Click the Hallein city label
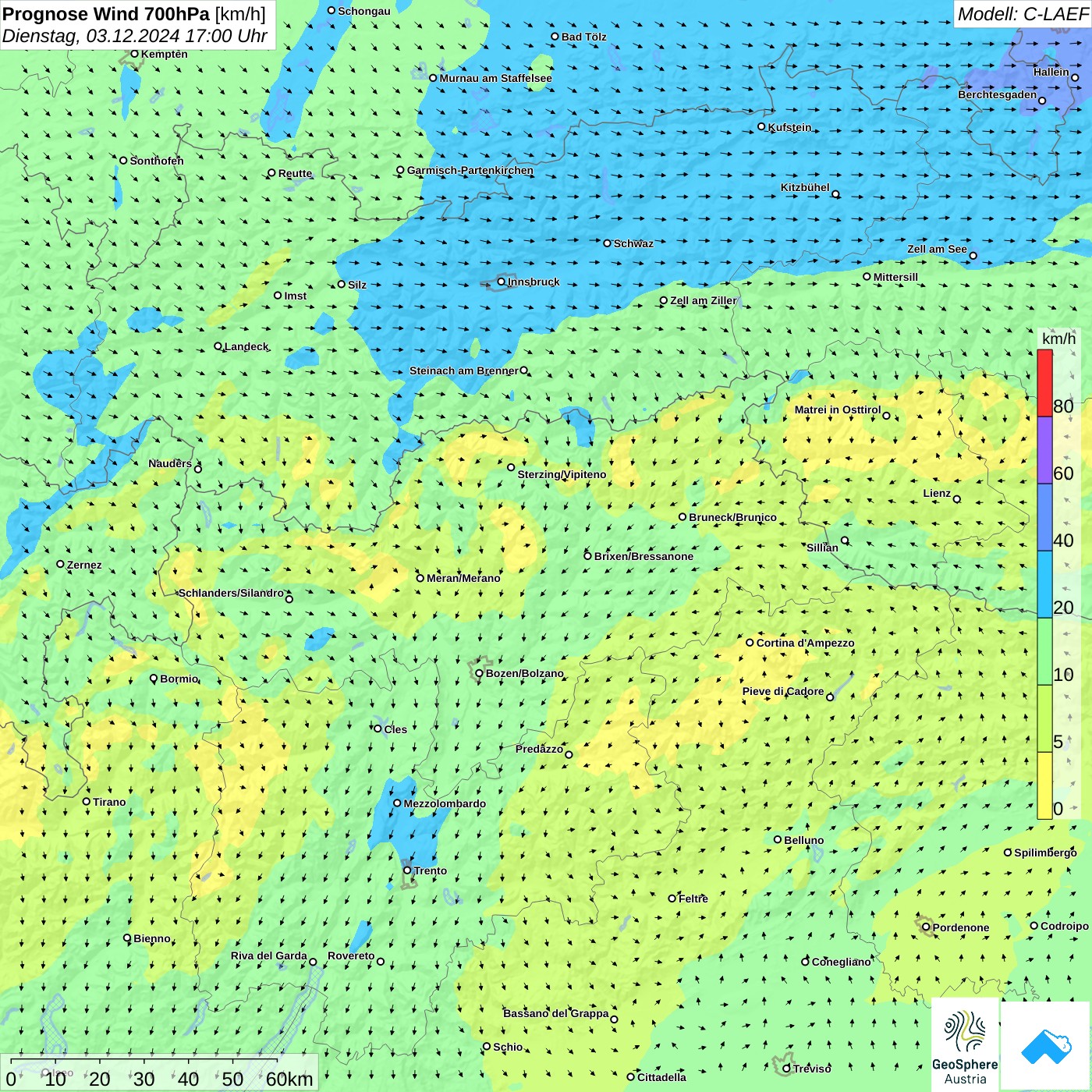Viewport: 1092px width, 1092px height. (1051, 72)
